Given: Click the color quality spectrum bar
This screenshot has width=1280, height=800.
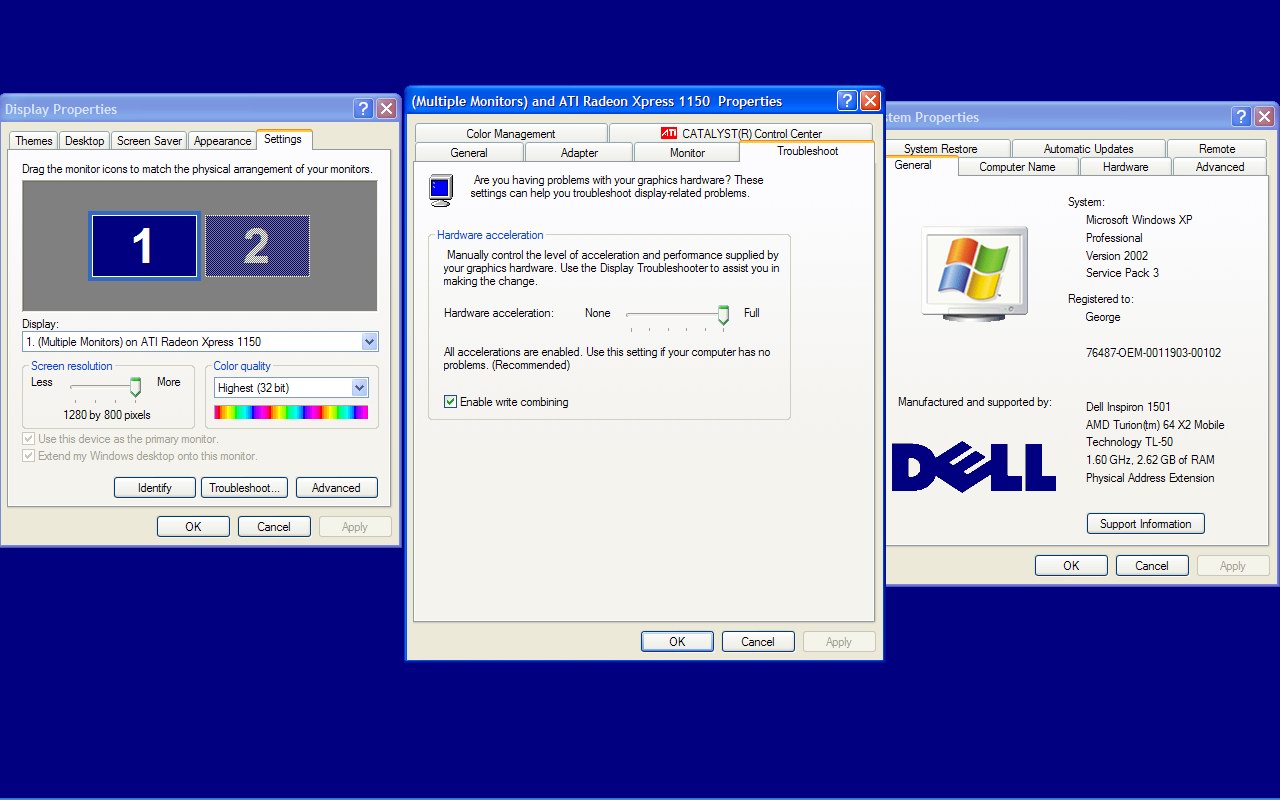Looking at the screenshot, I should click(x=291, y=412).
